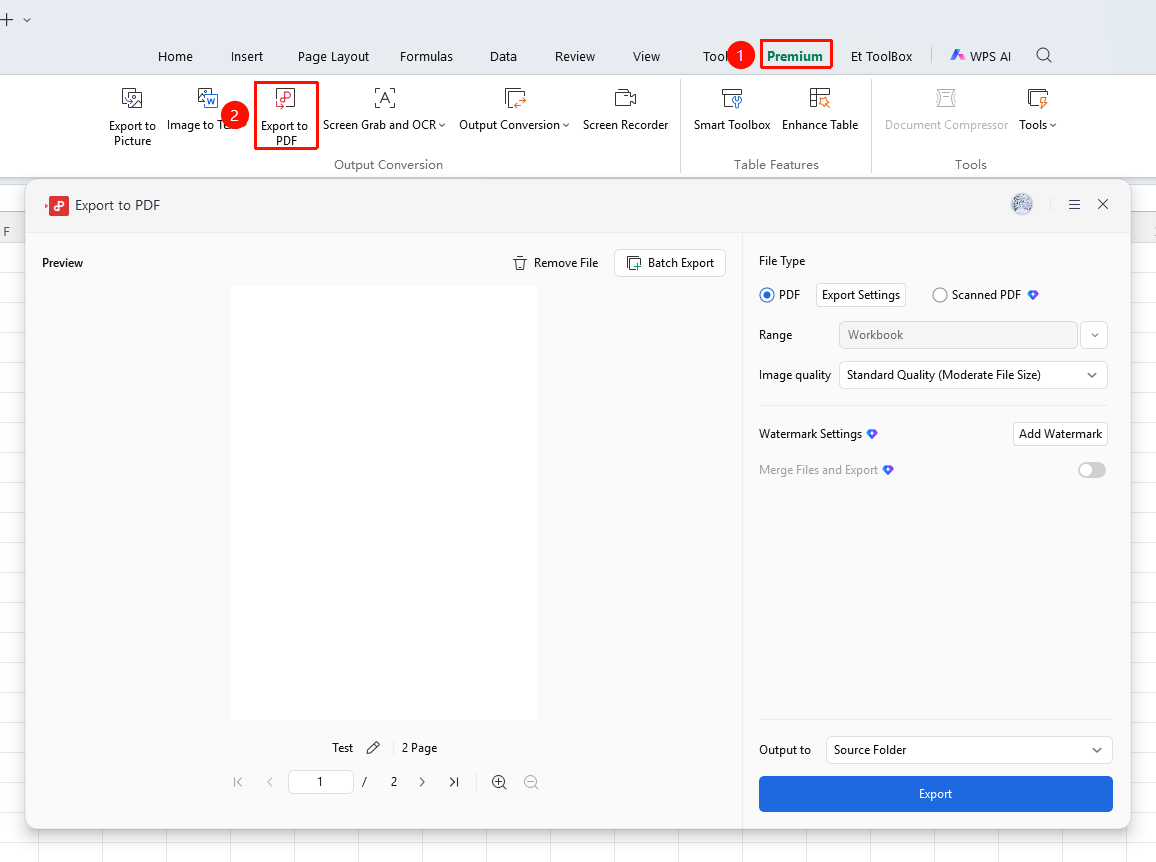Click the Remove File trash icon
Screen dimensions: 1156x862
pos(520,263)
